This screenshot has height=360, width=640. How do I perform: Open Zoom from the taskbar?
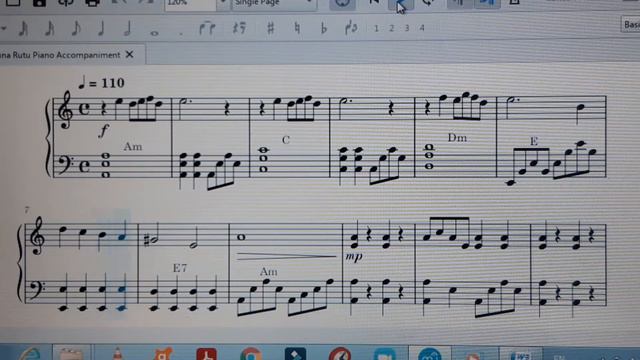pos(384,354)
